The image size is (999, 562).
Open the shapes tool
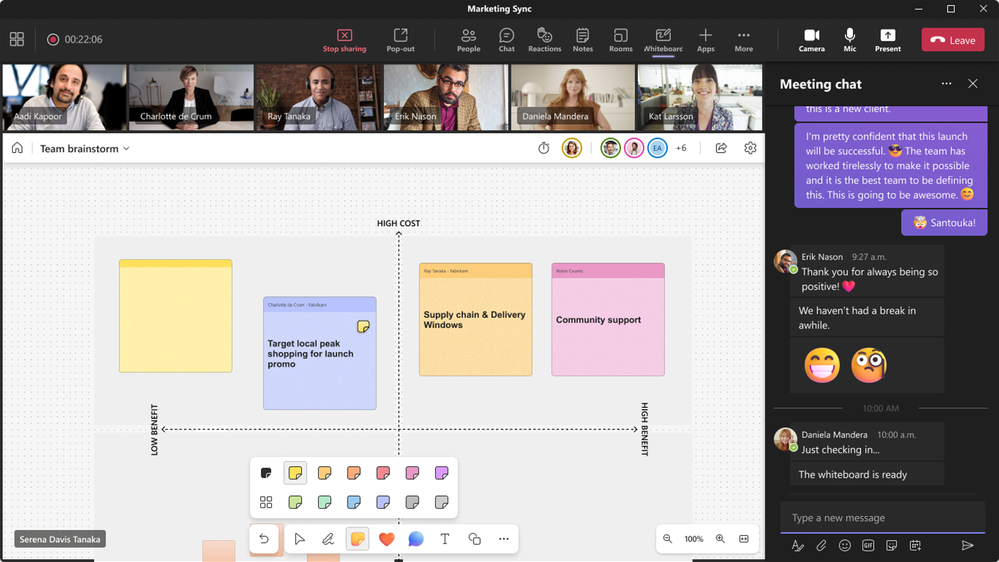click(474, 539)
